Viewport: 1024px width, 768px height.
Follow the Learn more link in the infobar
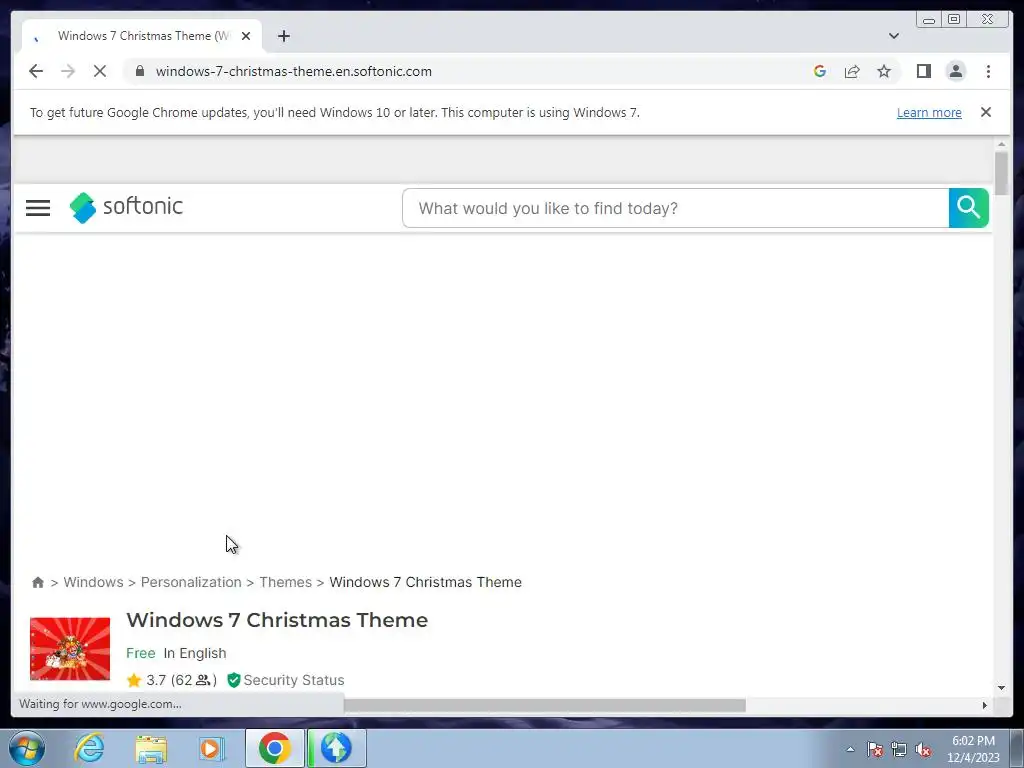coord(929,112)
